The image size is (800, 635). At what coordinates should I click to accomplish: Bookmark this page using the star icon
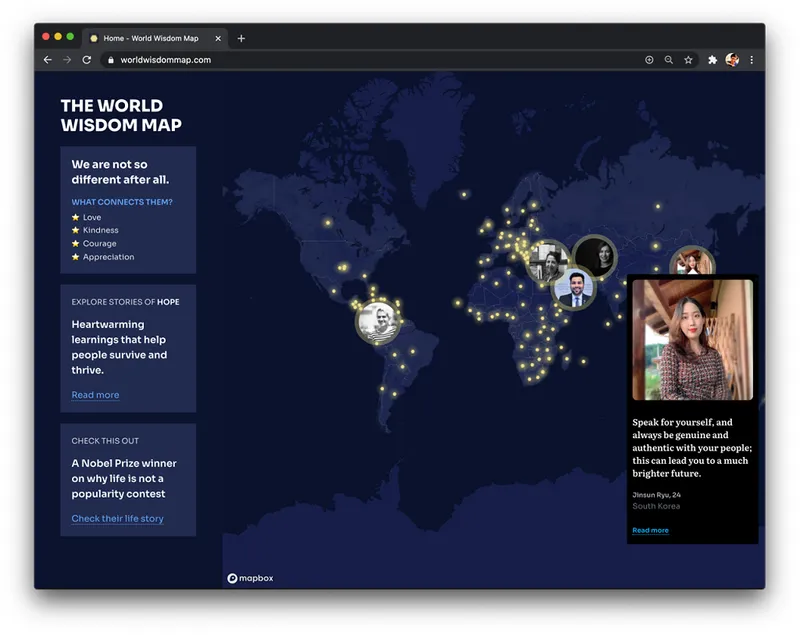pos(687,59)
